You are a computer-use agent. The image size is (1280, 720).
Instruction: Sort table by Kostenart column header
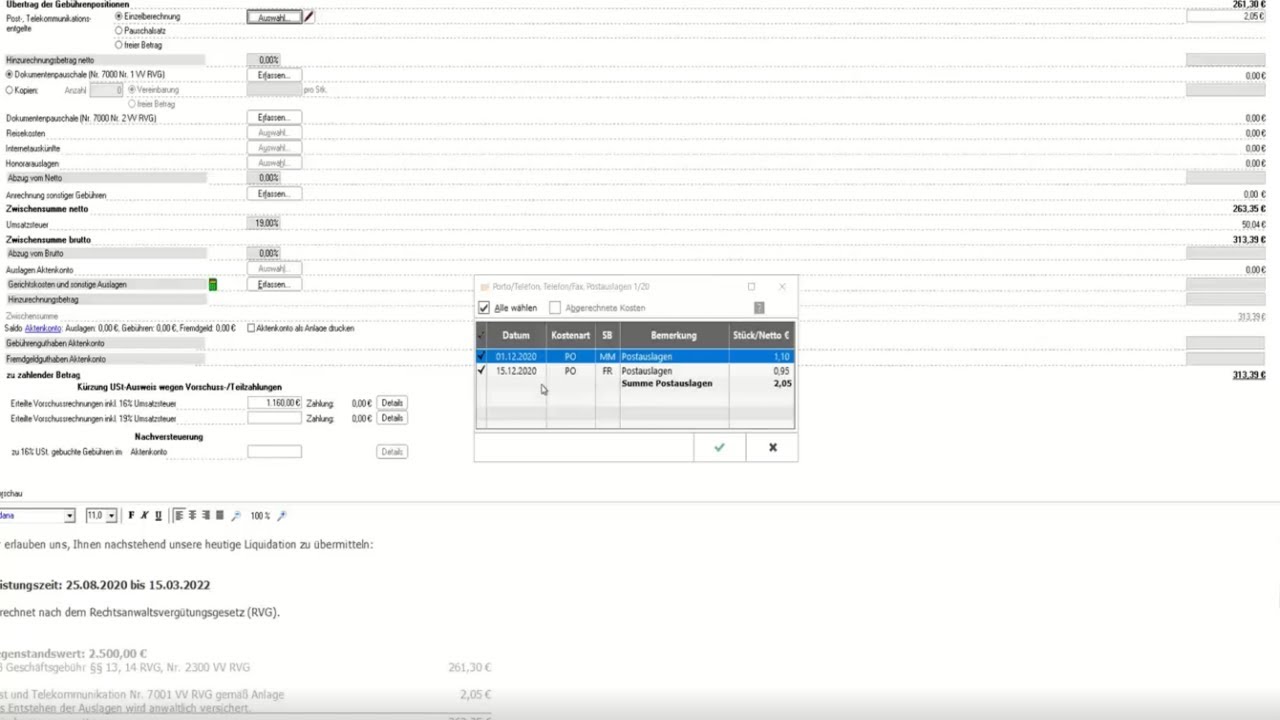tap(570, 335)
